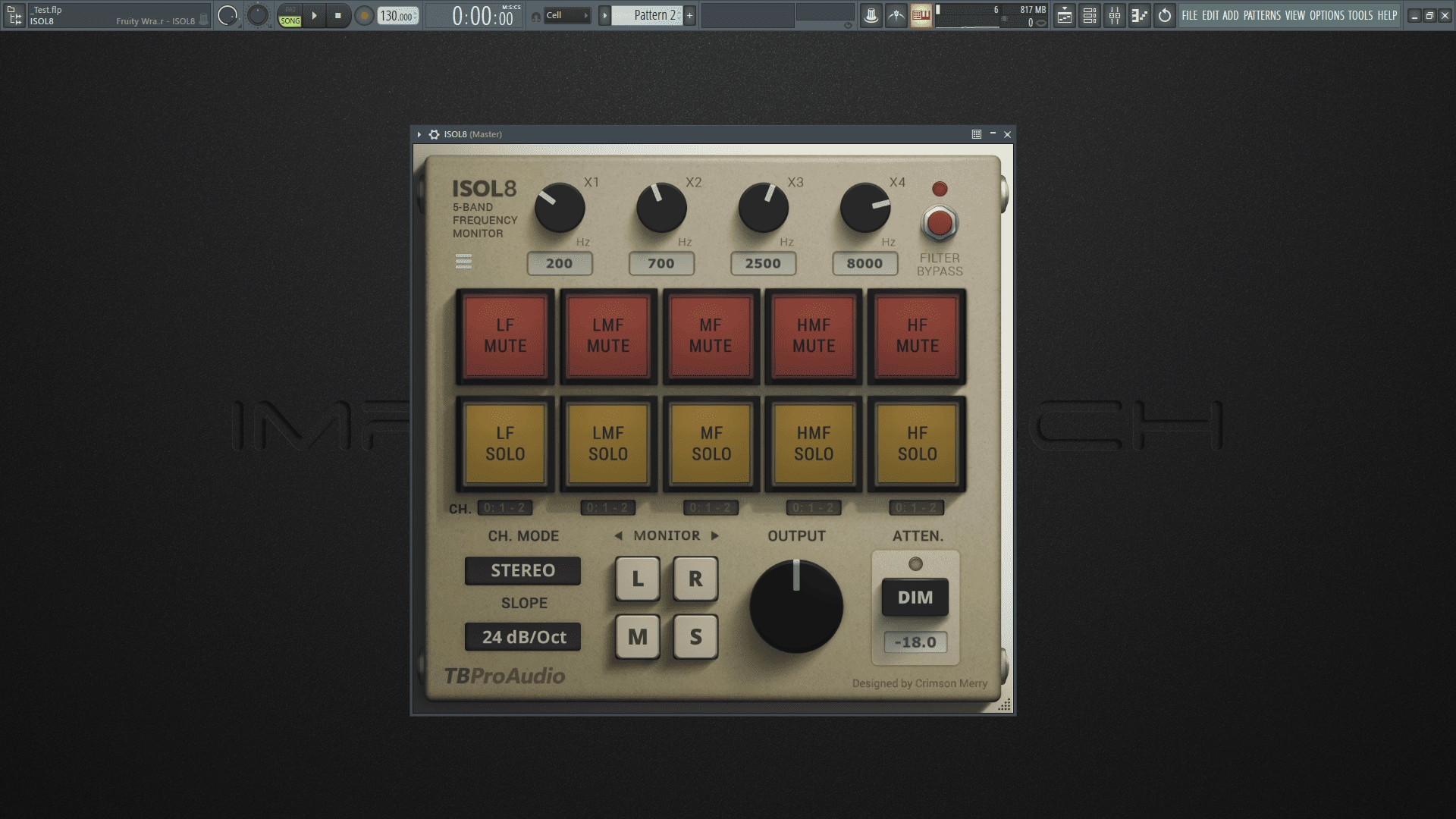Screen dimensions: 1456x819
Task: Toggle the HMF SOLO button
Action: coord(814,444)
